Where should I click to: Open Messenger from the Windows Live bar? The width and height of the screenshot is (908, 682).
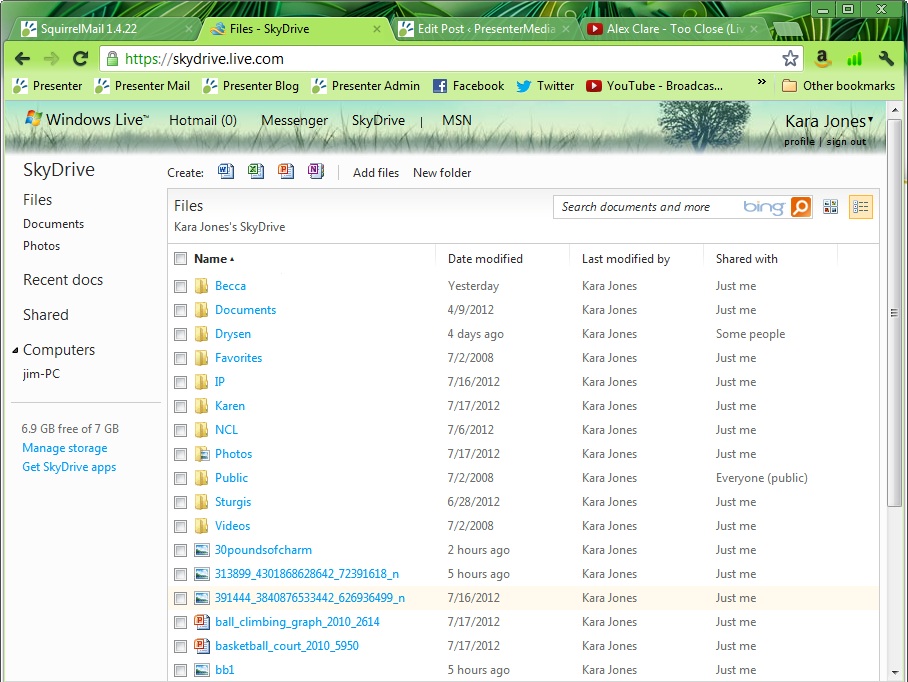tap(294, 120)
